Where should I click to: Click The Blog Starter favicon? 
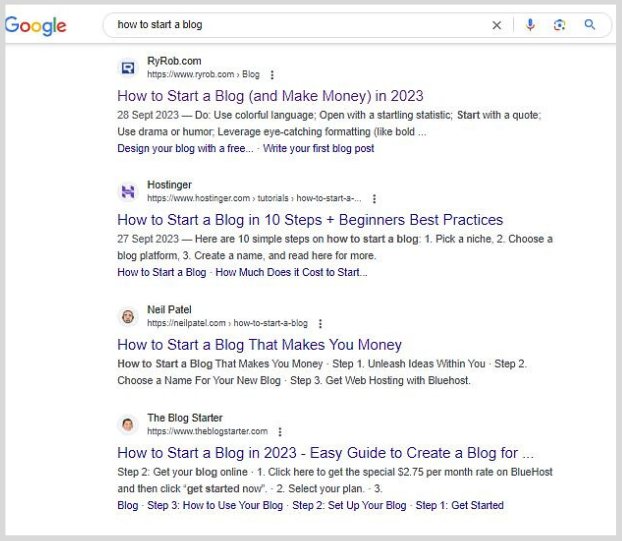[x=128, y=424]
